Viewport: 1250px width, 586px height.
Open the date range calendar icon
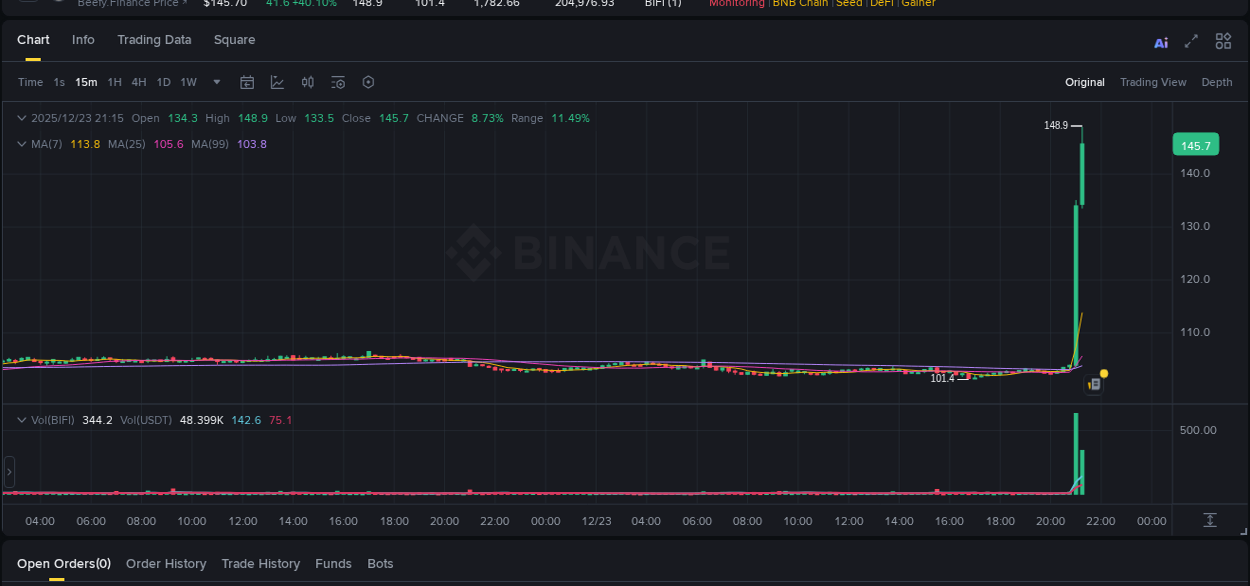[247, 82]
